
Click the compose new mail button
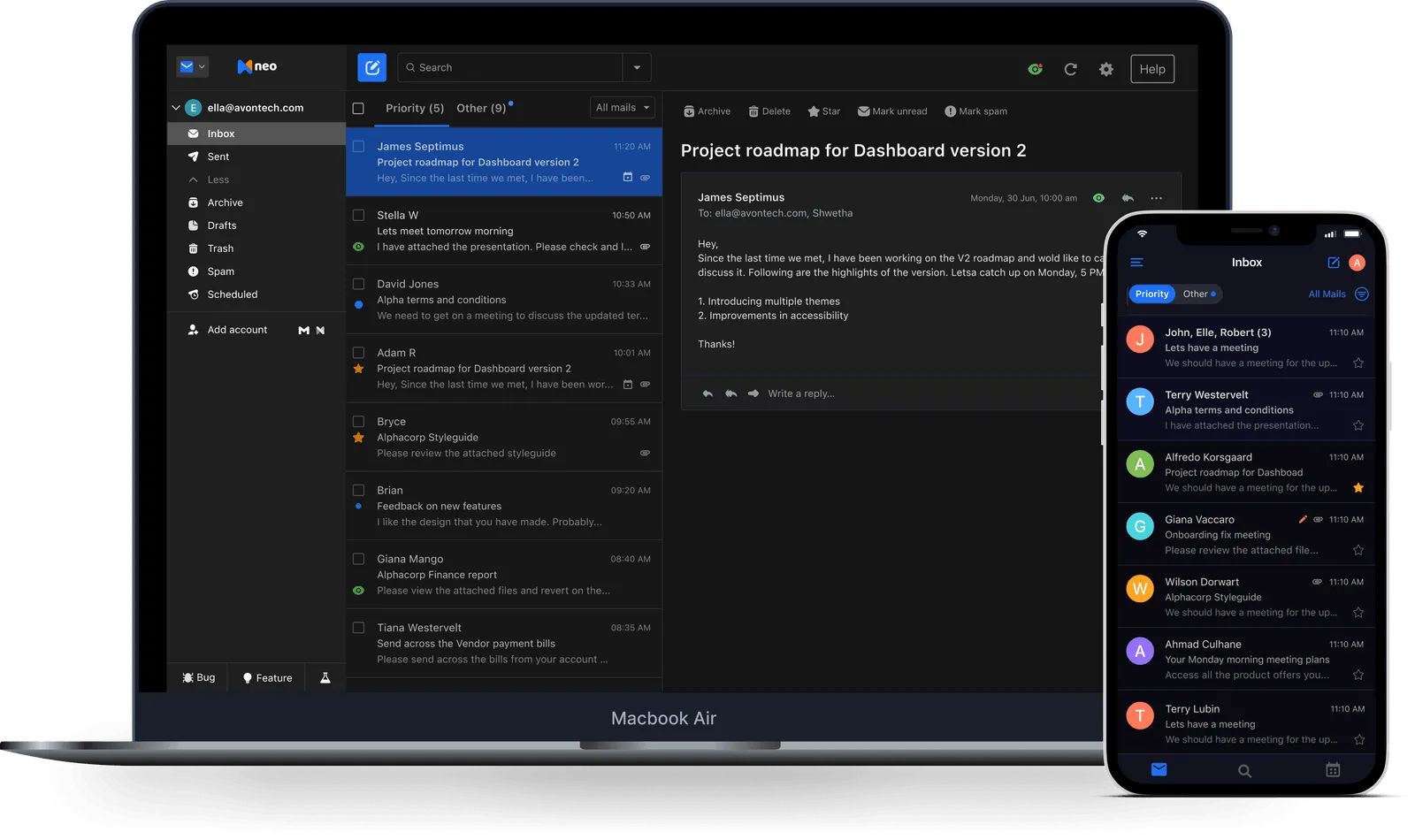371,67
